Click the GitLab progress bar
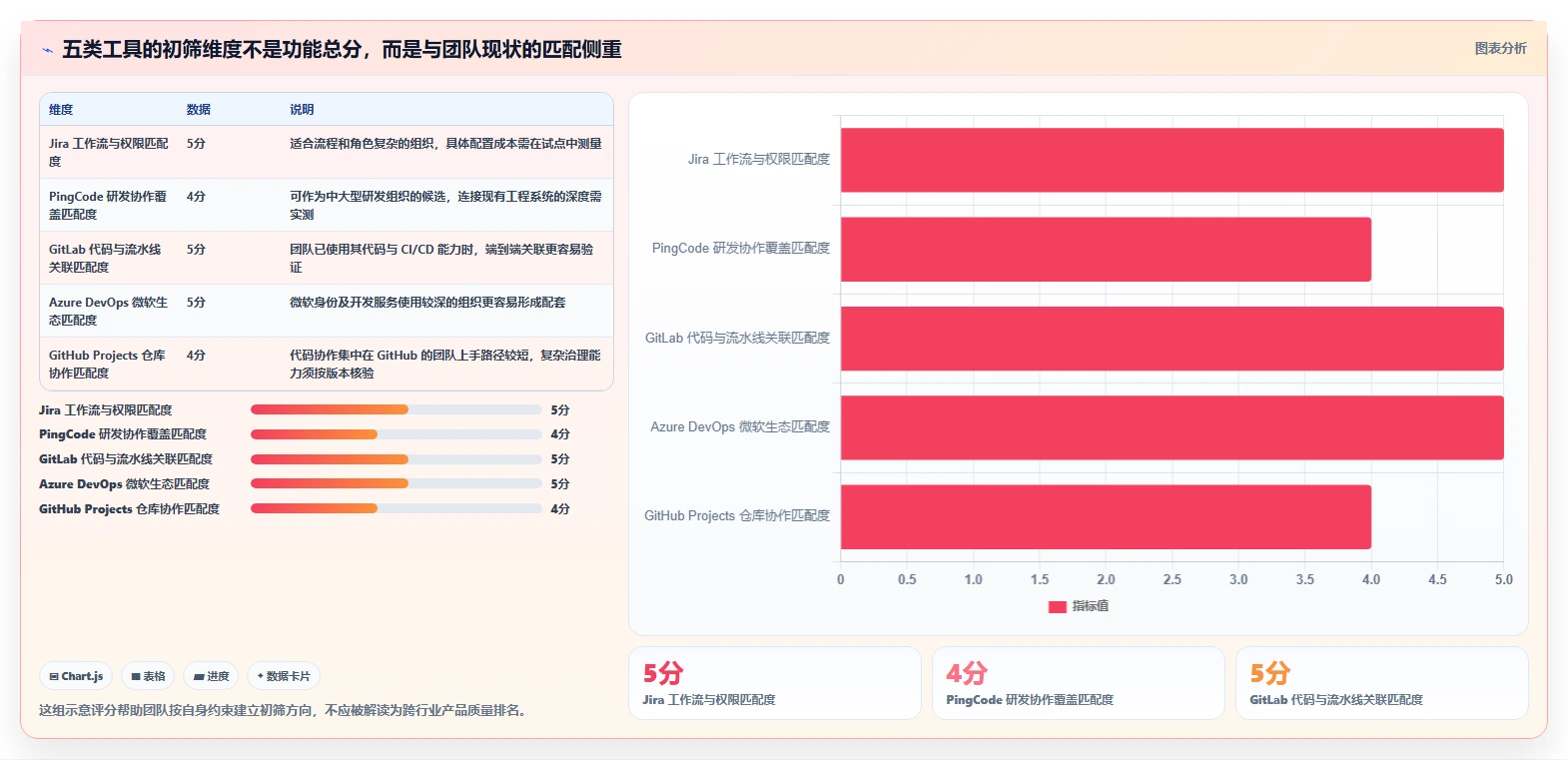 click(395, 459)
